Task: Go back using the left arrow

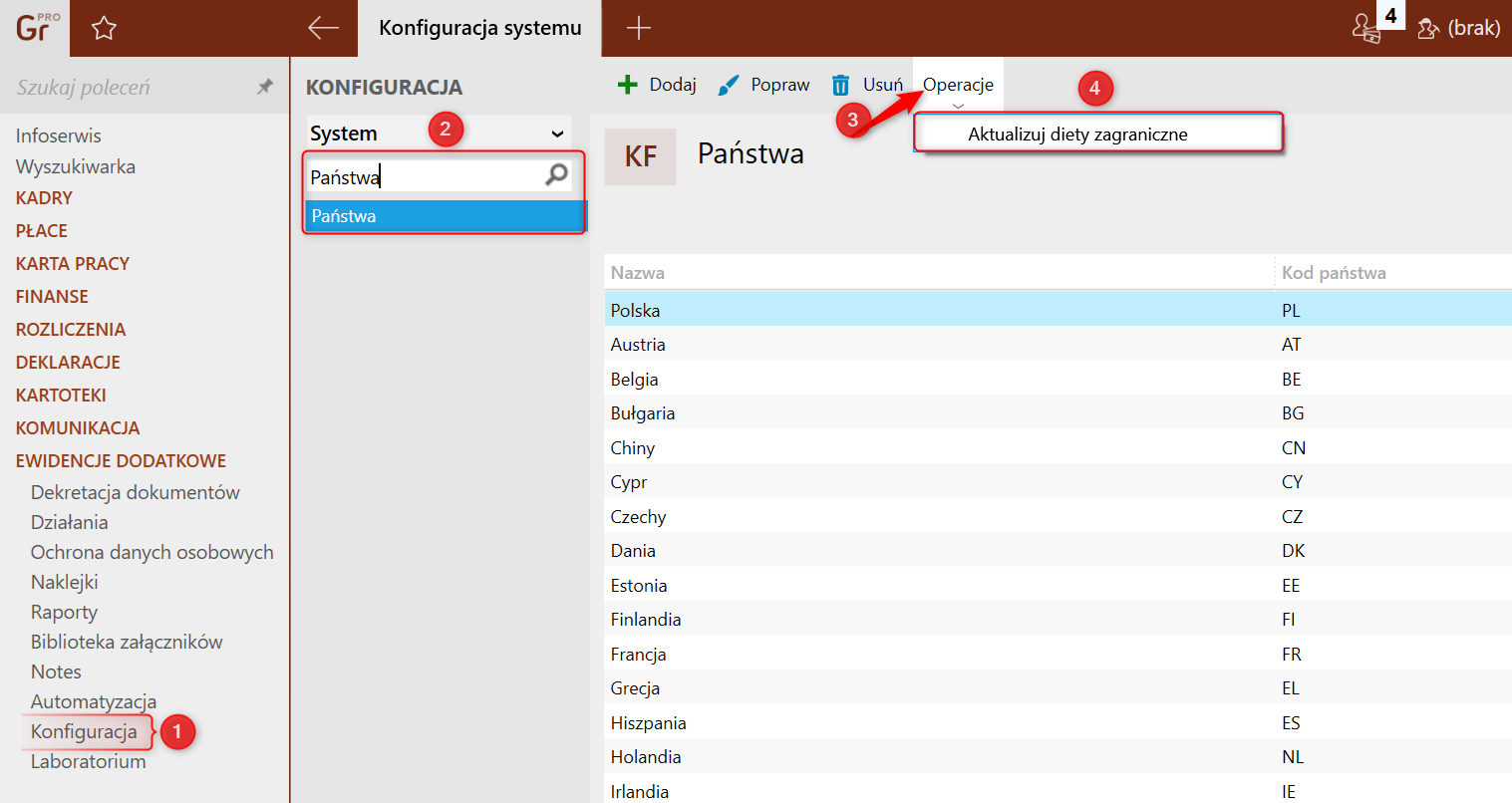Action: point(323,28)
